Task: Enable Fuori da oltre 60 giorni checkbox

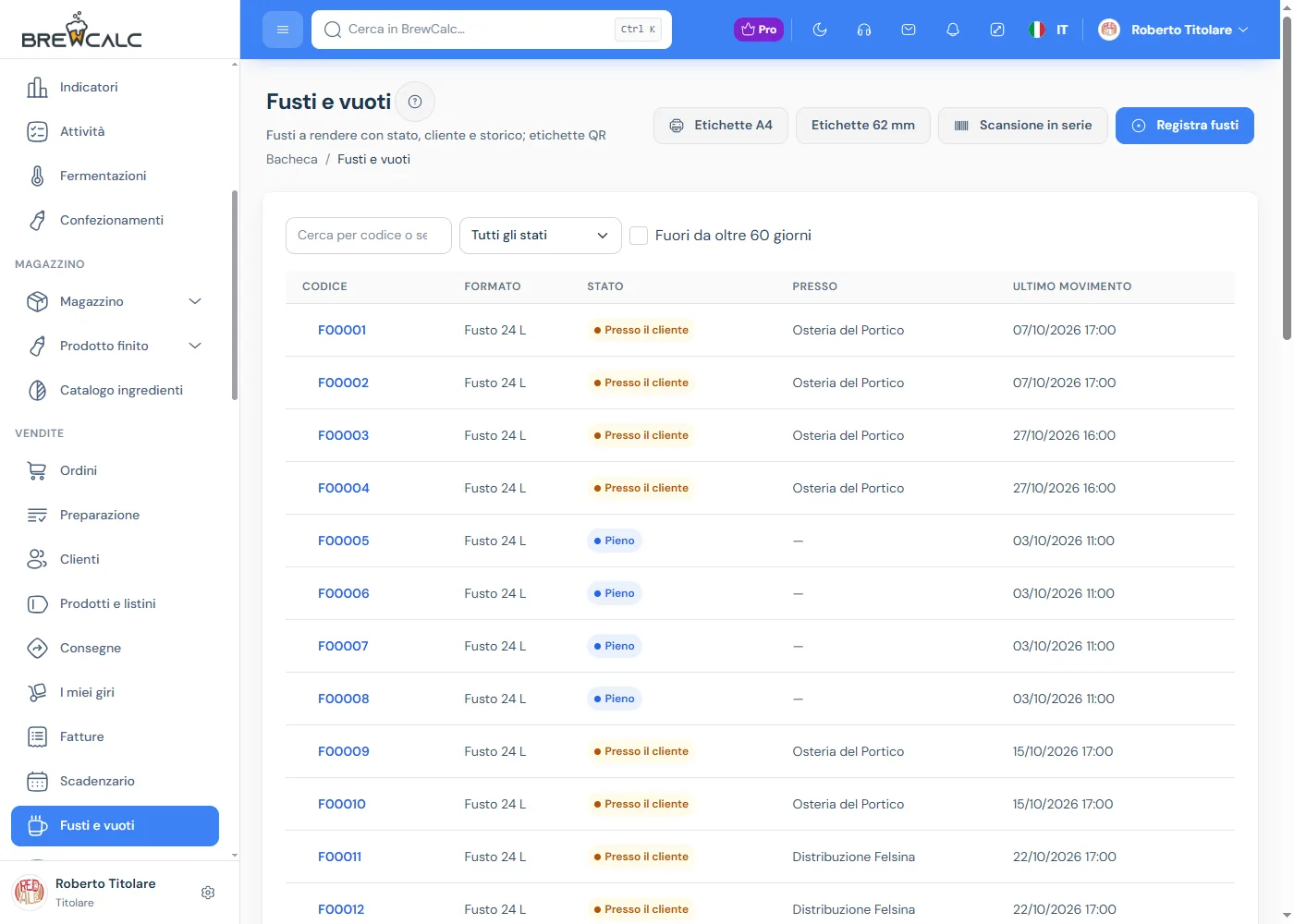Action: coord(639,236)
